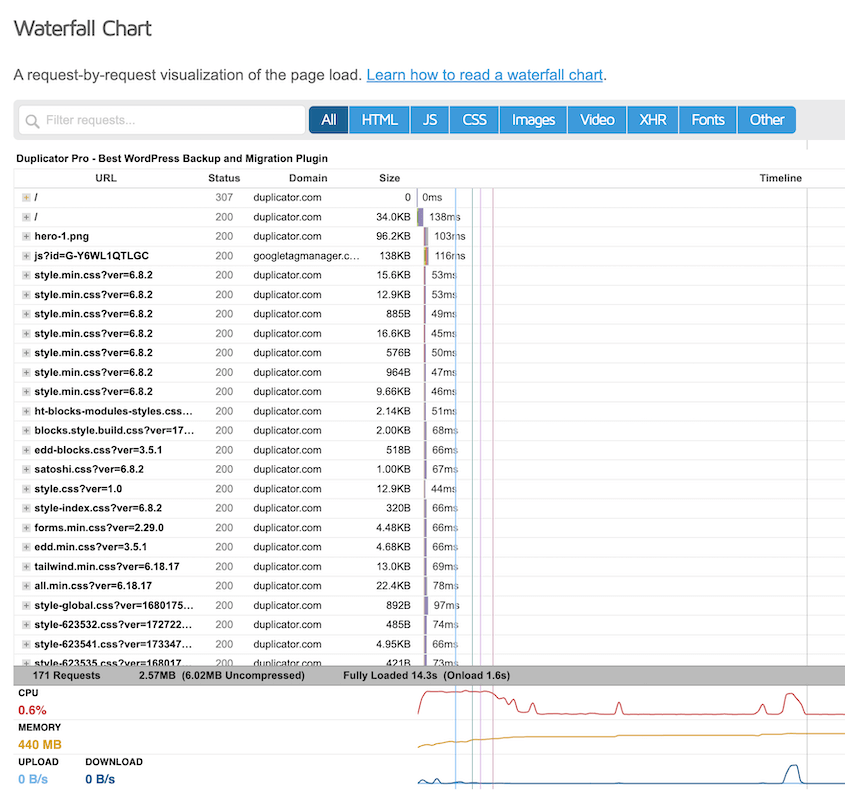
Task: Switch to the XHR filter
Action: pyautogui.click(x=652, y=120)
